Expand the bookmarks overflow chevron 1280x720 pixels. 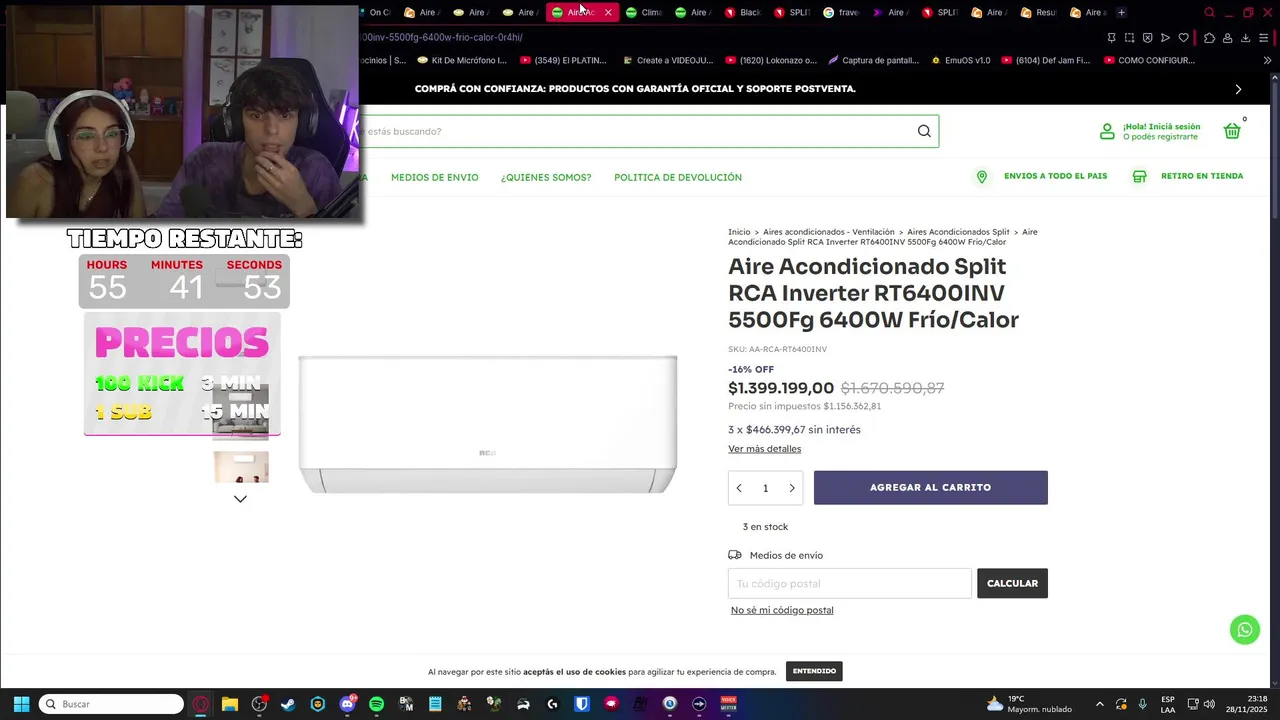pos(1267,60)
